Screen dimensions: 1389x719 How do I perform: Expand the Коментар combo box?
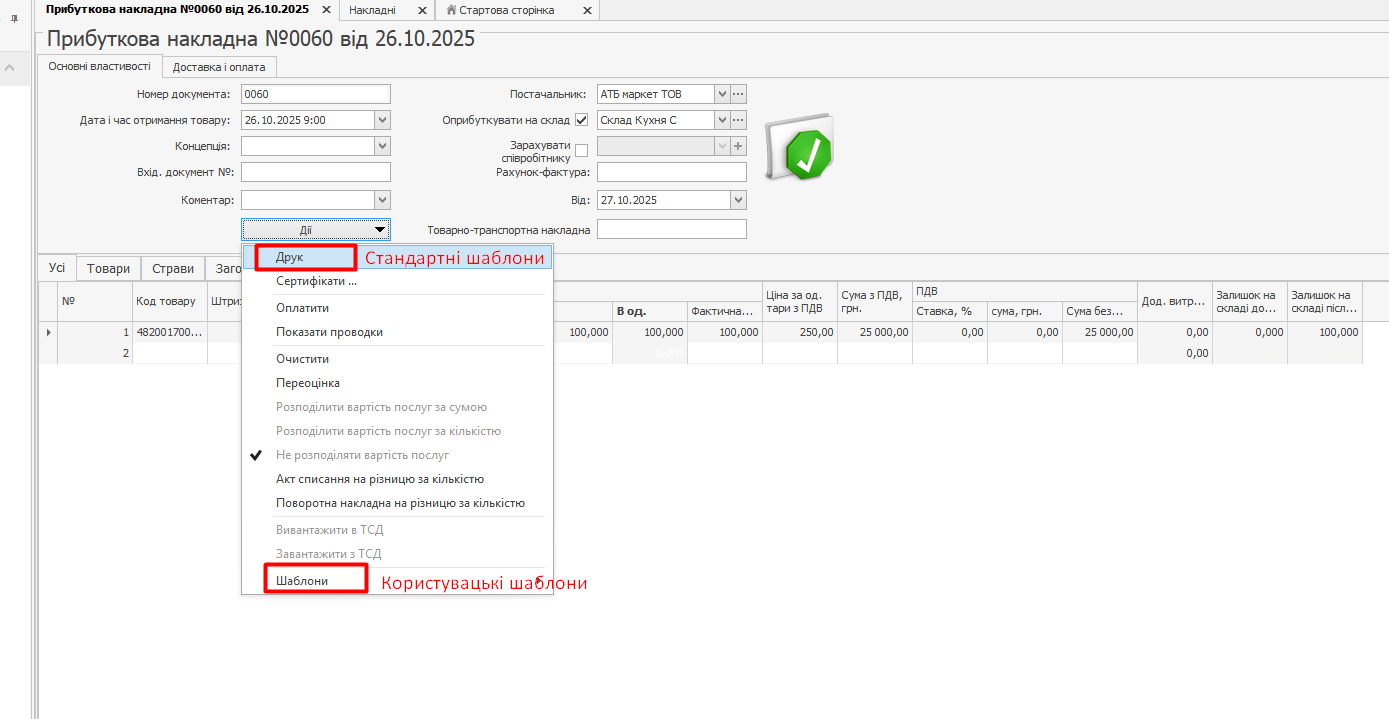point(382,200)
